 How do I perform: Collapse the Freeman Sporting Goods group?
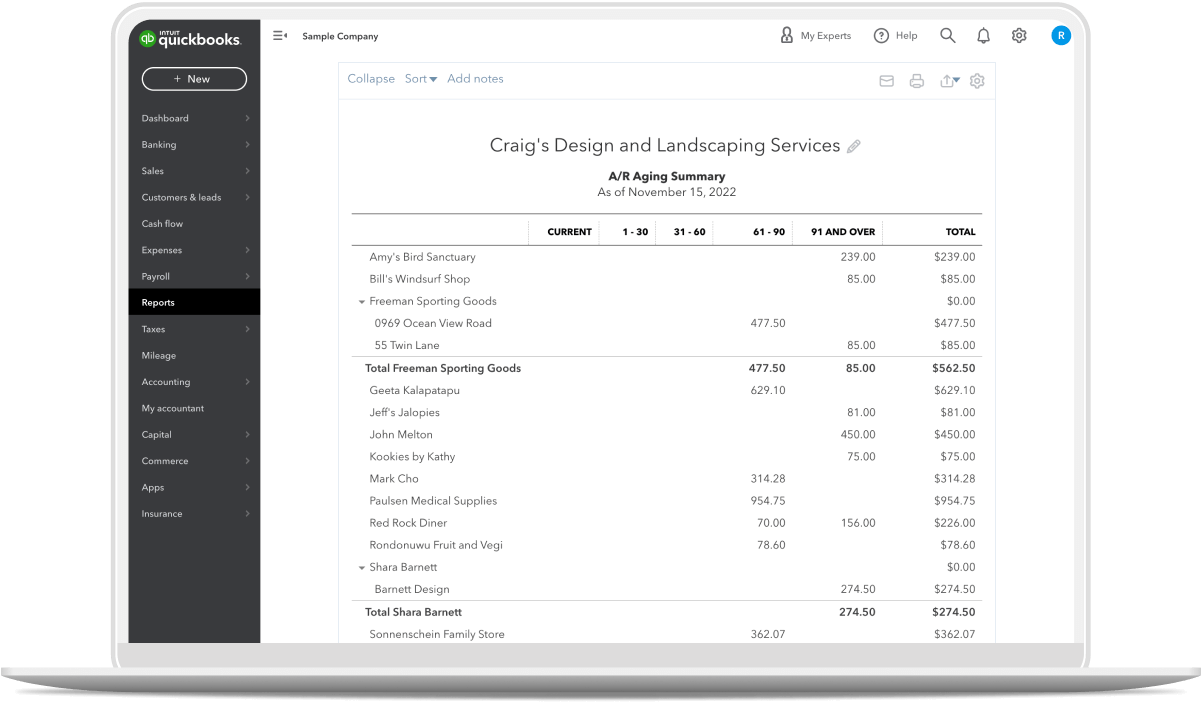(x=361, y=301)
